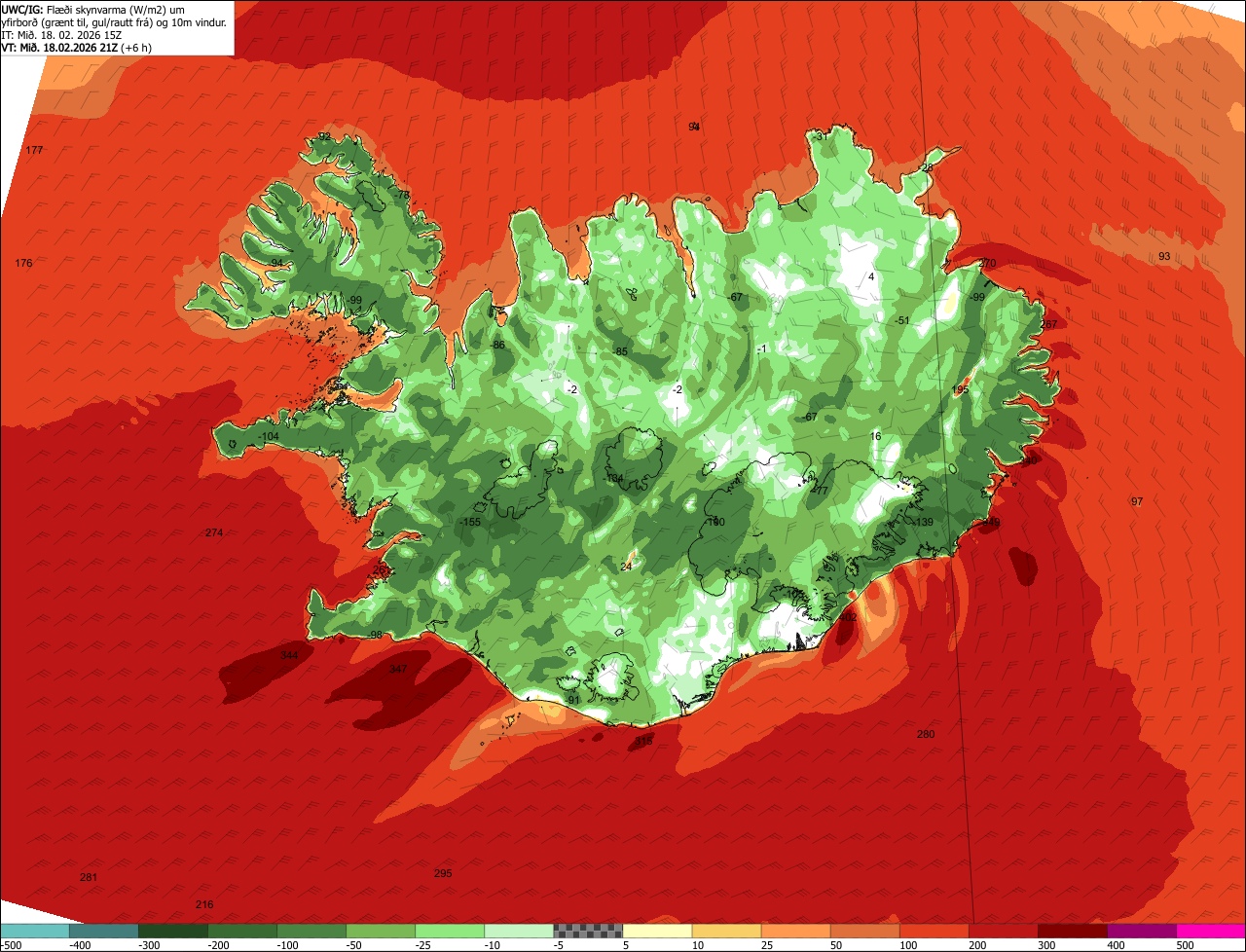Select the '-85' value in north Iceland
This screenshot has width=1246, height=952.
coord(619,351)
